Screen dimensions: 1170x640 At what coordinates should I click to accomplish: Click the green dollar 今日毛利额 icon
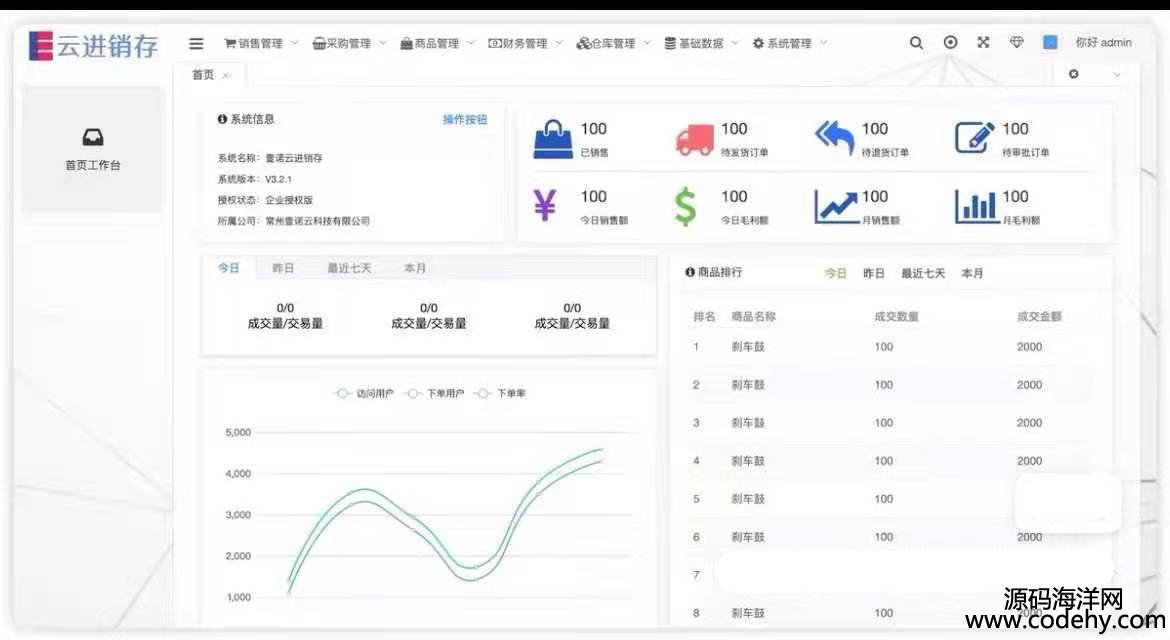click(x=685, y=207)
